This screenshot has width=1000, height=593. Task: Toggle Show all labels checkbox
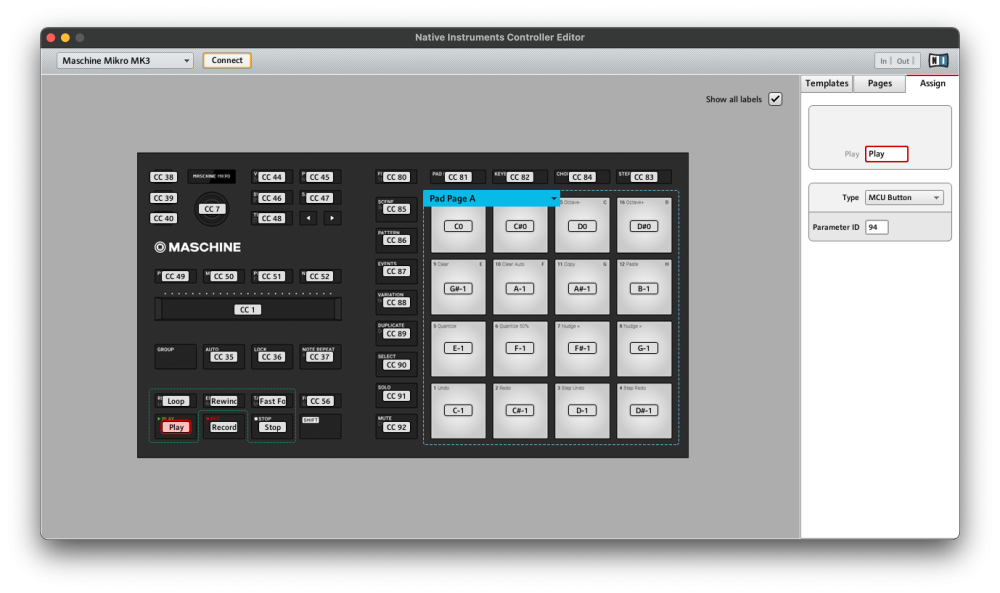[x=775, y=99]
